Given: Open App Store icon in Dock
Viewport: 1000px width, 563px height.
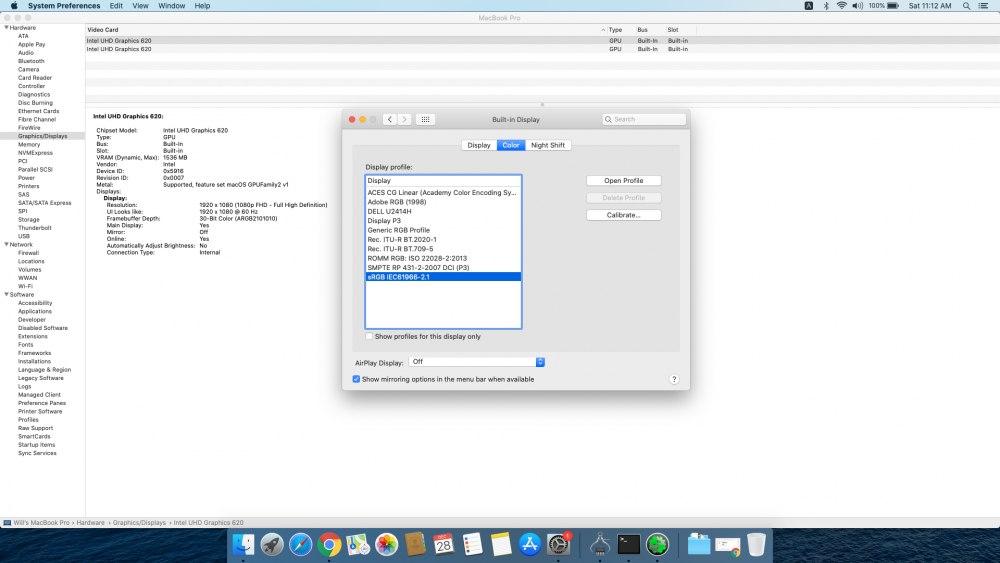Looking at the screenshot, I should coord(530,545).
